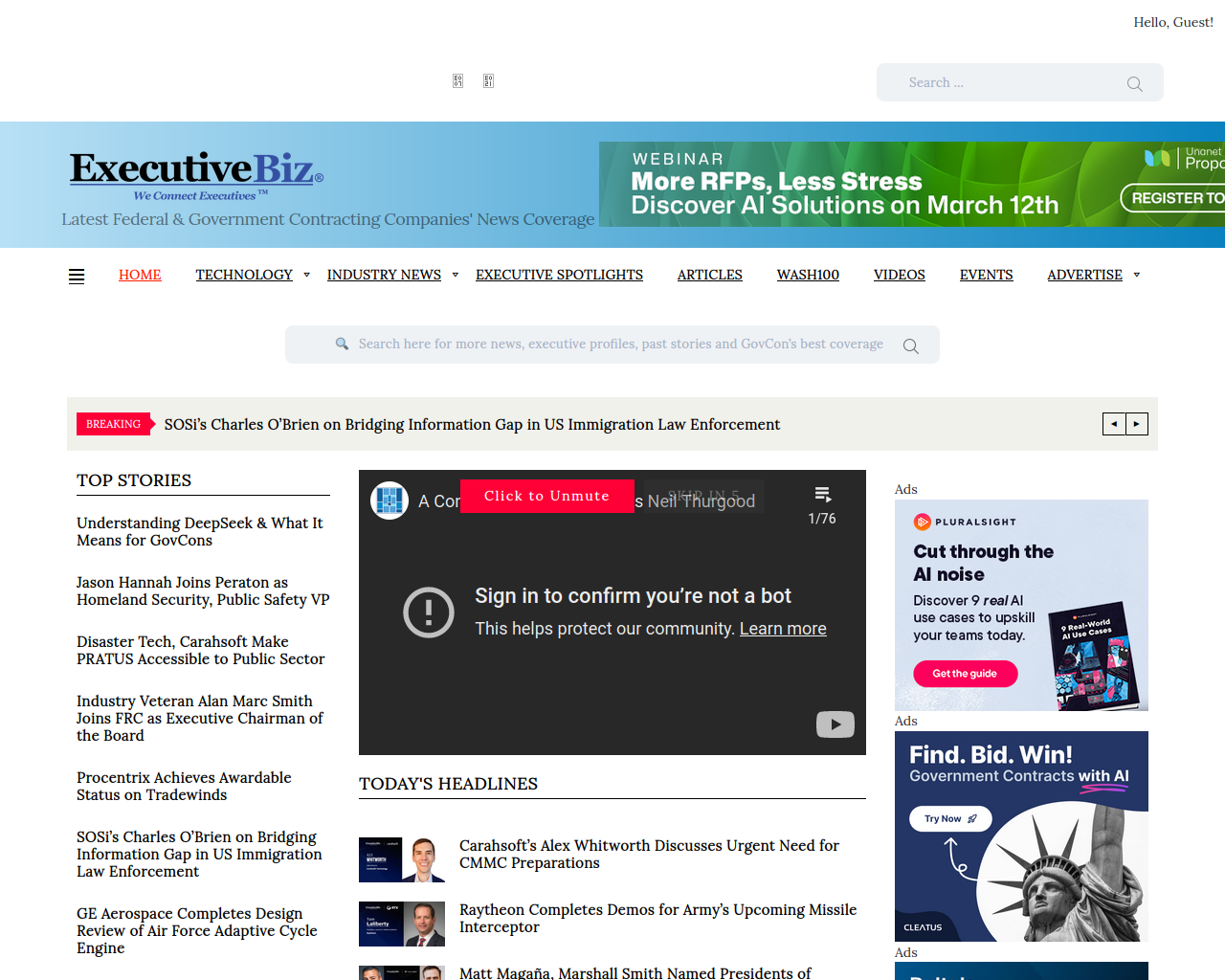Open the Articles menu item
This screenshot has width=1225, height=980.
[x=710, y=275]
